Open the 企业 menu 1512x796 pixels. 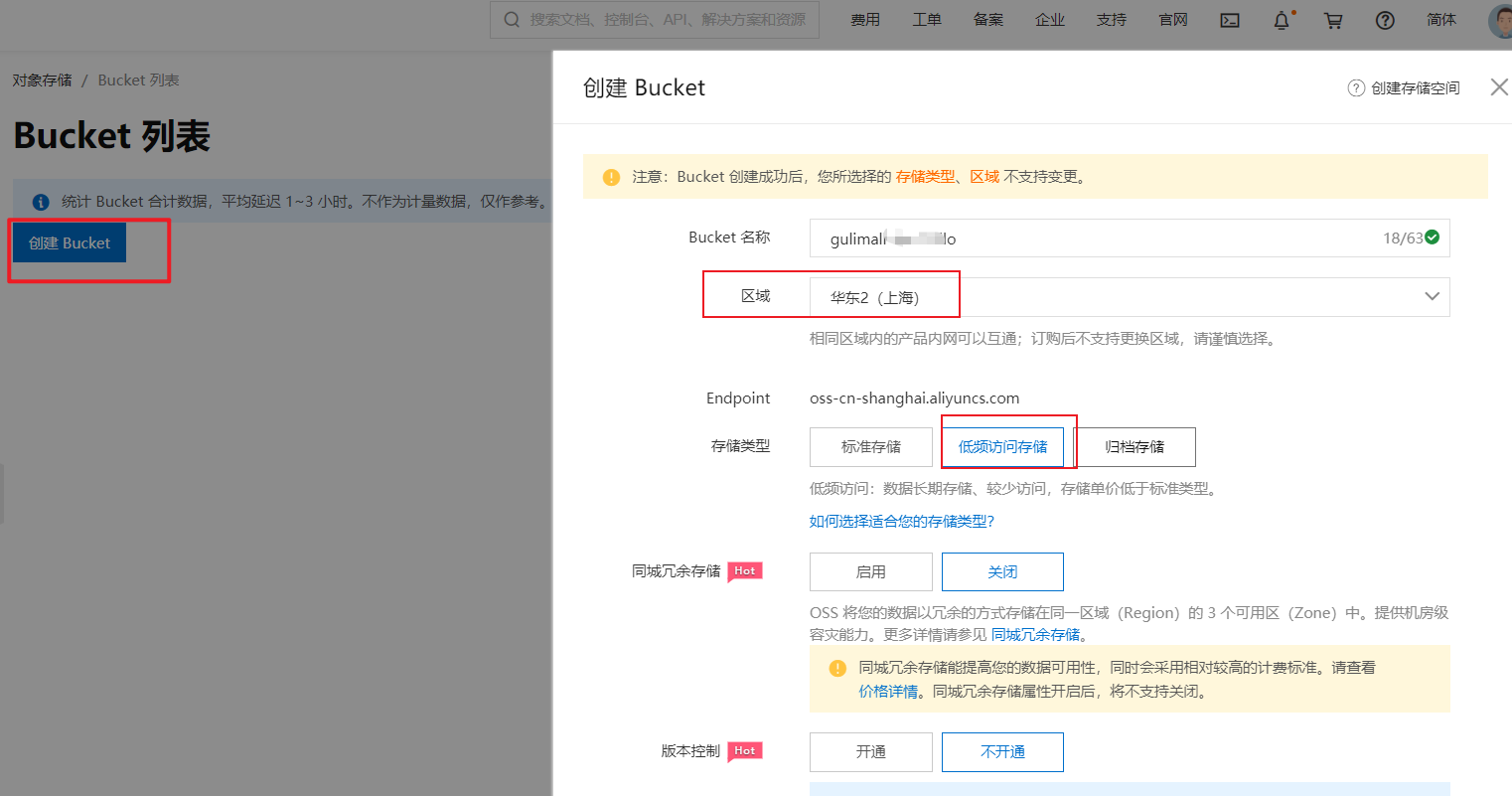(x=1050, y=20)
